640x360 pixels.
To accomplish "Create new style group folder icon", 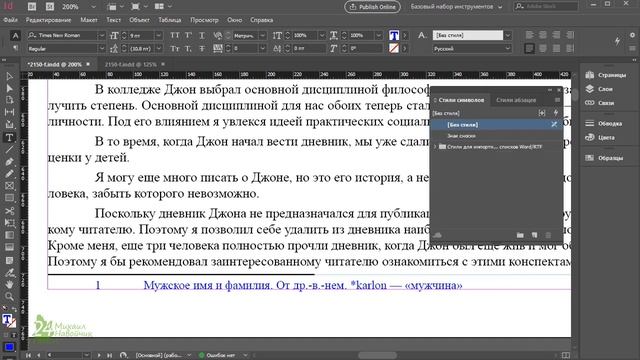I will tap(520, 235).
